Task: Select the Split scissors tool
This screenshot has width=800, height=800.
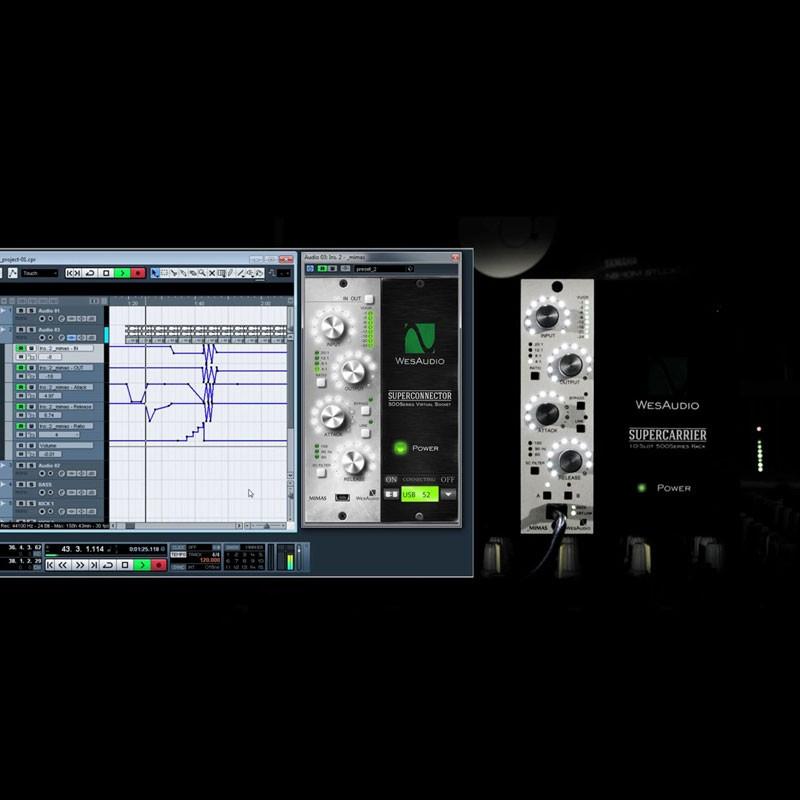Action: pos(174,272)
